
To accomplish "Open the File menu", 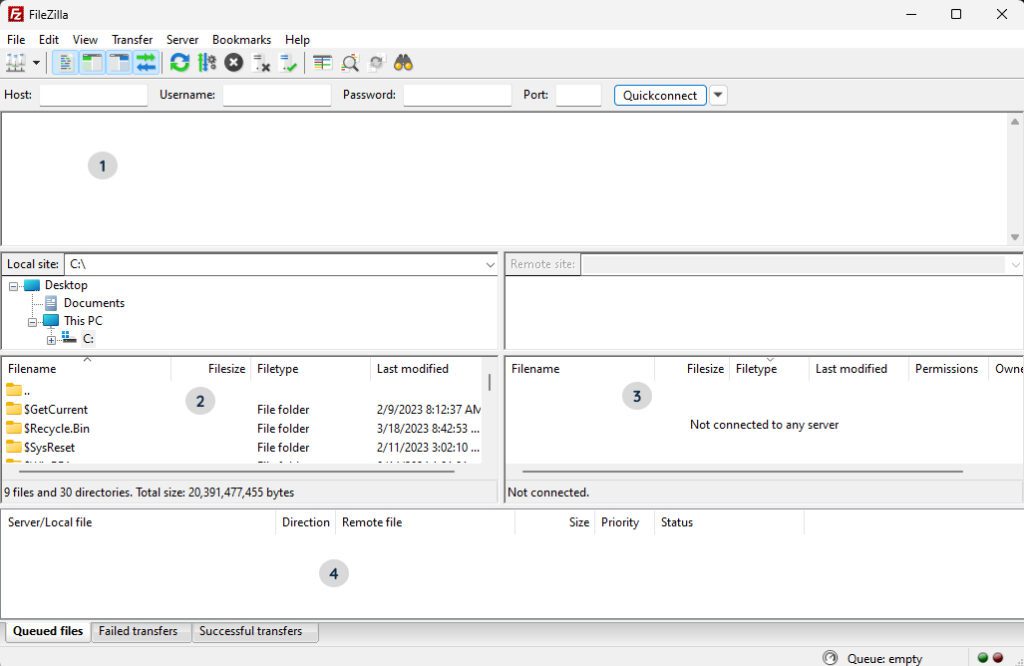I will pyautogui.click(x=16, y=40).
